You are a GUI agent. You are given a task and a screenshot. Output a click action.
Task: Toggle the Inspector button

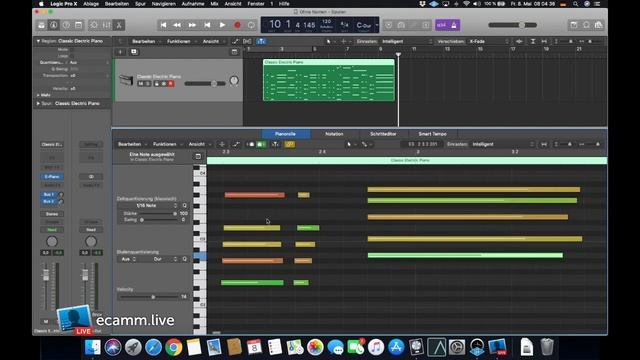click(53, 25)
